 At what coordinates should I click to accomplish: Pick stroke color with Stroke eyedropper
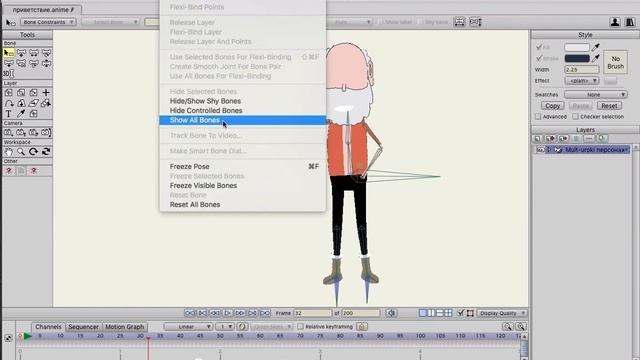[596, 58]
